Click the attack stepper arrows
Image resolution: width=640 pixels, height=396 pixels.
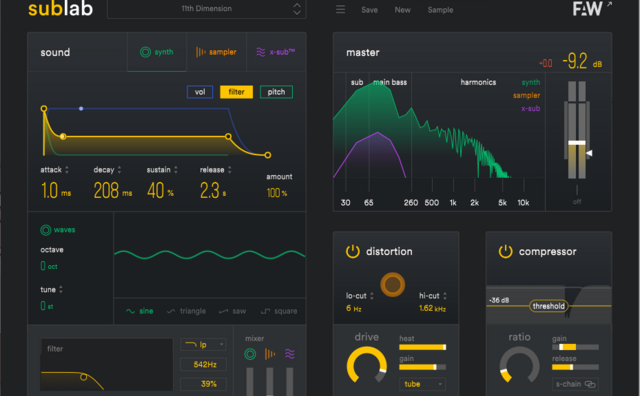pos(67,169)
